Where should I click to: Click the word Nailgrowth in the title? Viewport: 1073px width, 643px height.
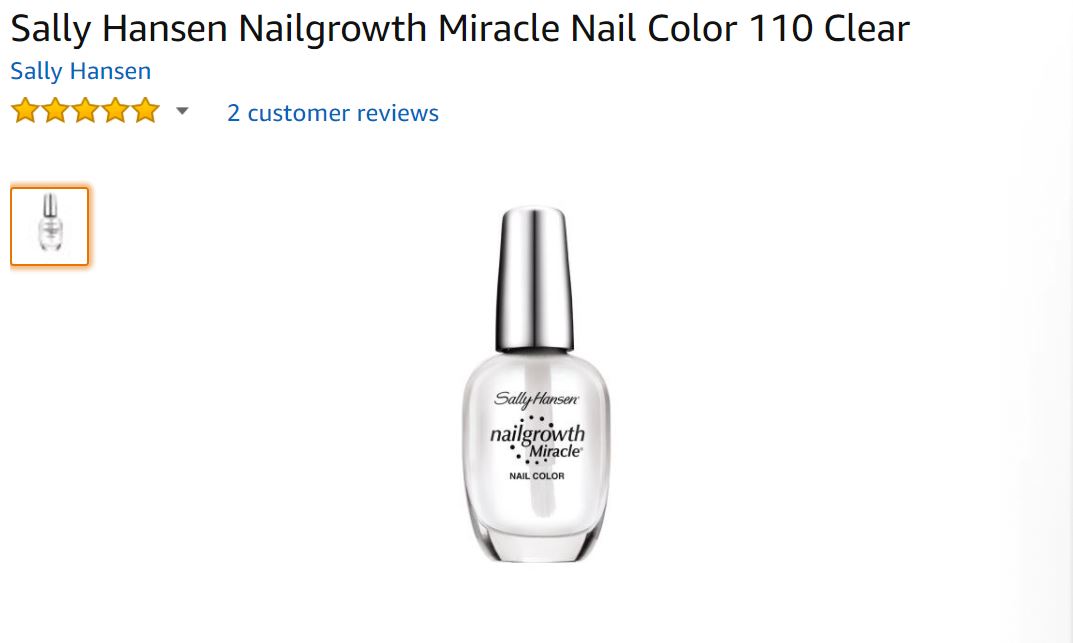click(333, 30)
